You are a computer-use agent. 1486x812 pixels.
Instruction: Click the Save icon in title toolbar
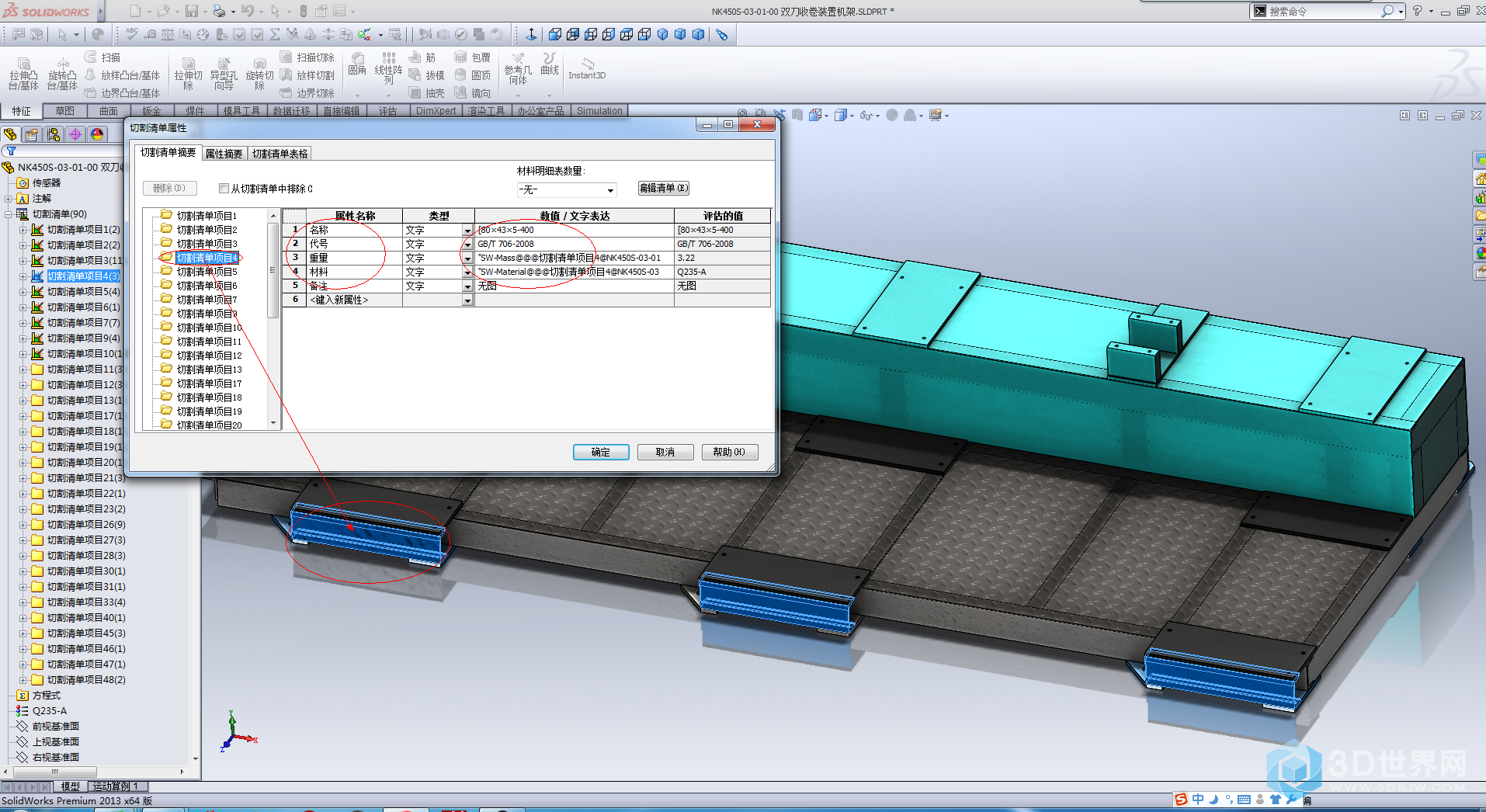pyautogui.click(x=191, y=11)
